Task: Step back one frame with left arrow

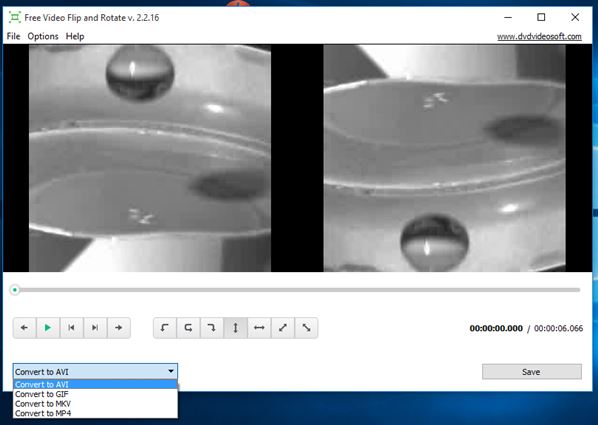Action: [x=24, y=328]
